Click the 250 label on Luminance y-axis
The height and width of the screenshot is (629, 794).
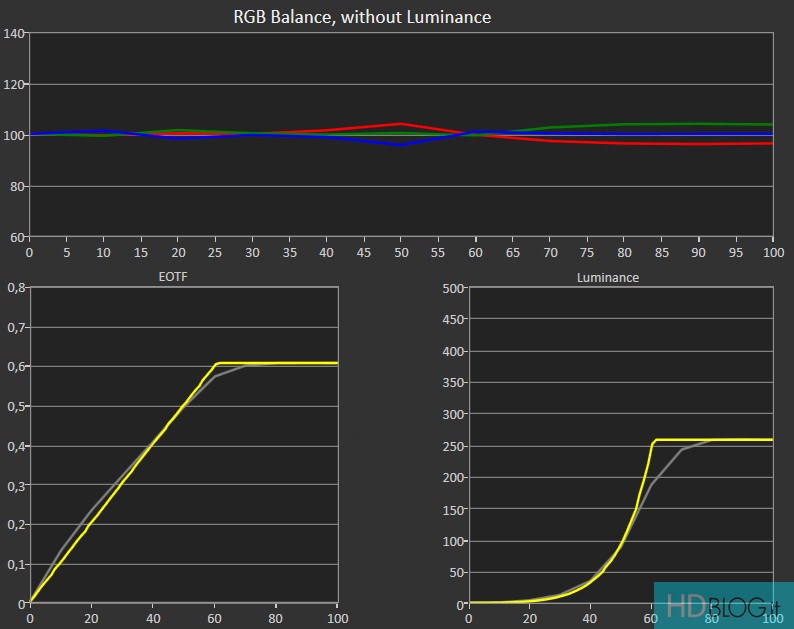454,446
